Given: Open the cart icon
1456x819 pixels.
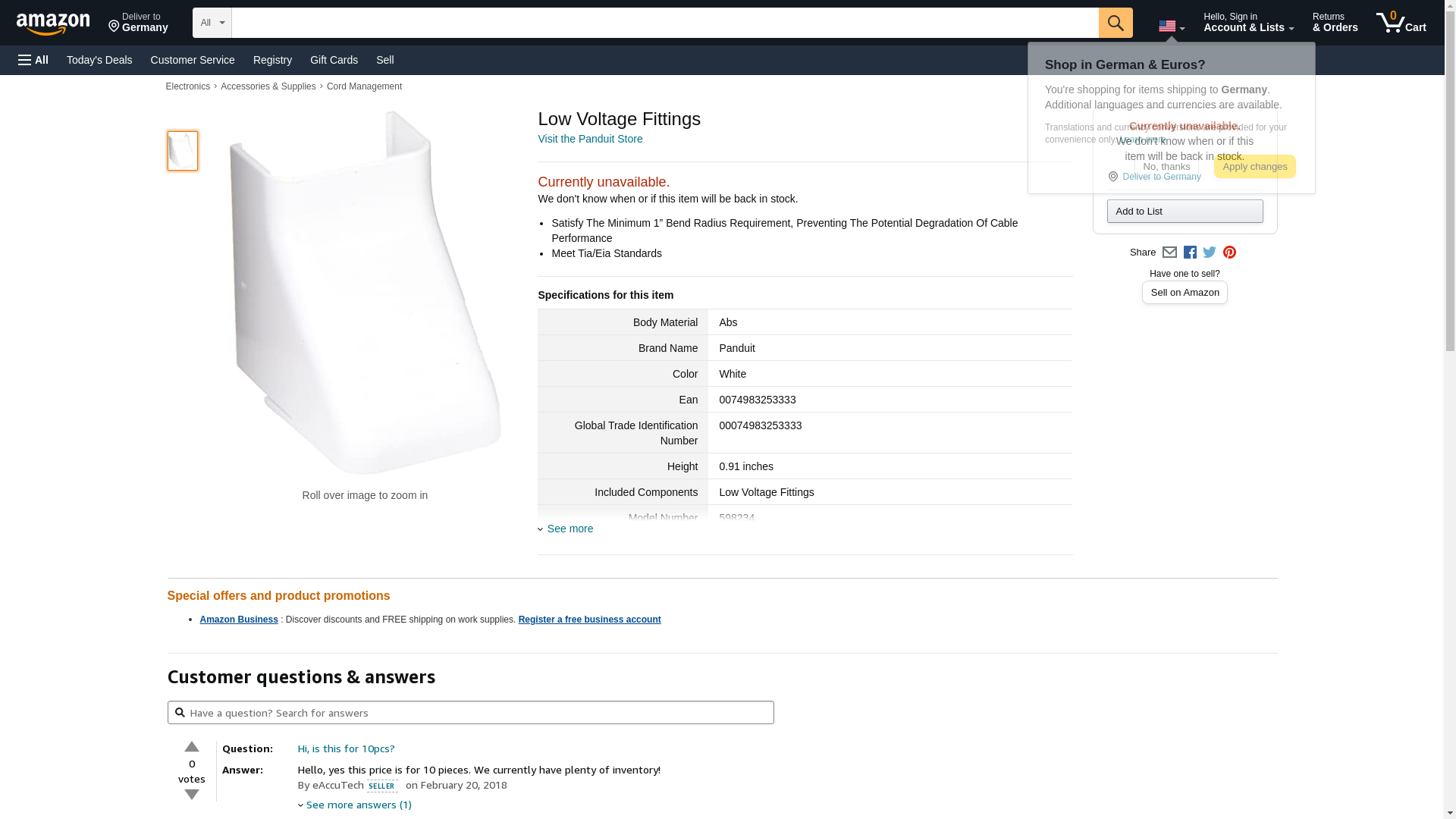Looking at the screenshot, I should click(1401, 23).
